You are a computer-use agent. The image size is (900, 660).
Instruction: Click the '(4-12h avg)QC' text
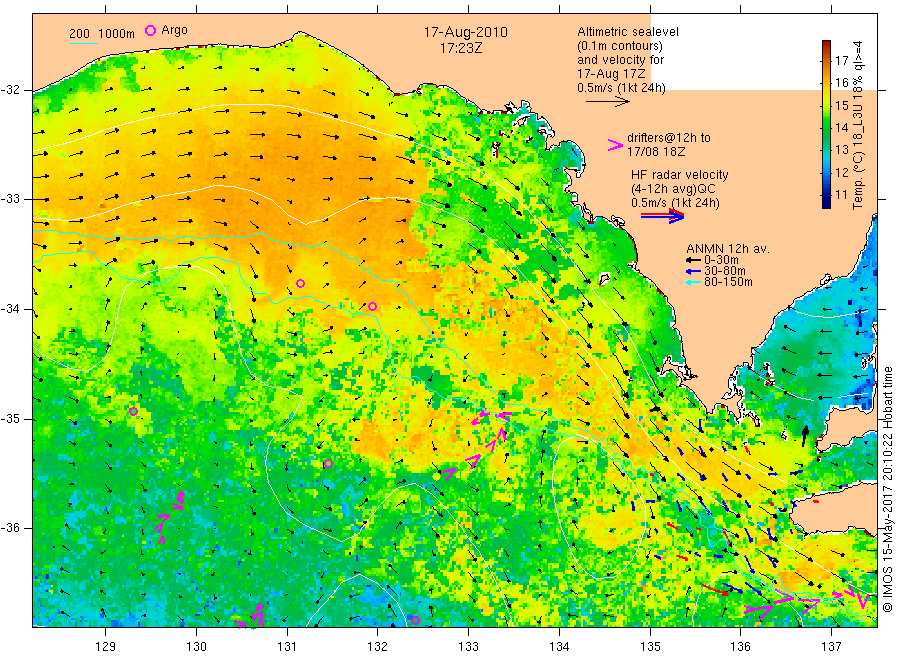click(673, 189)
